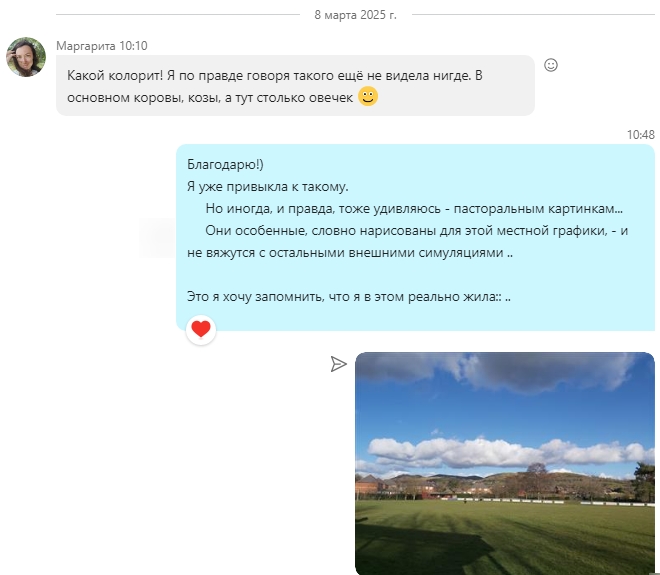Click the sender name Маргарита
The height and width of the screenshot is (575, 660).
tap(86, 45)
